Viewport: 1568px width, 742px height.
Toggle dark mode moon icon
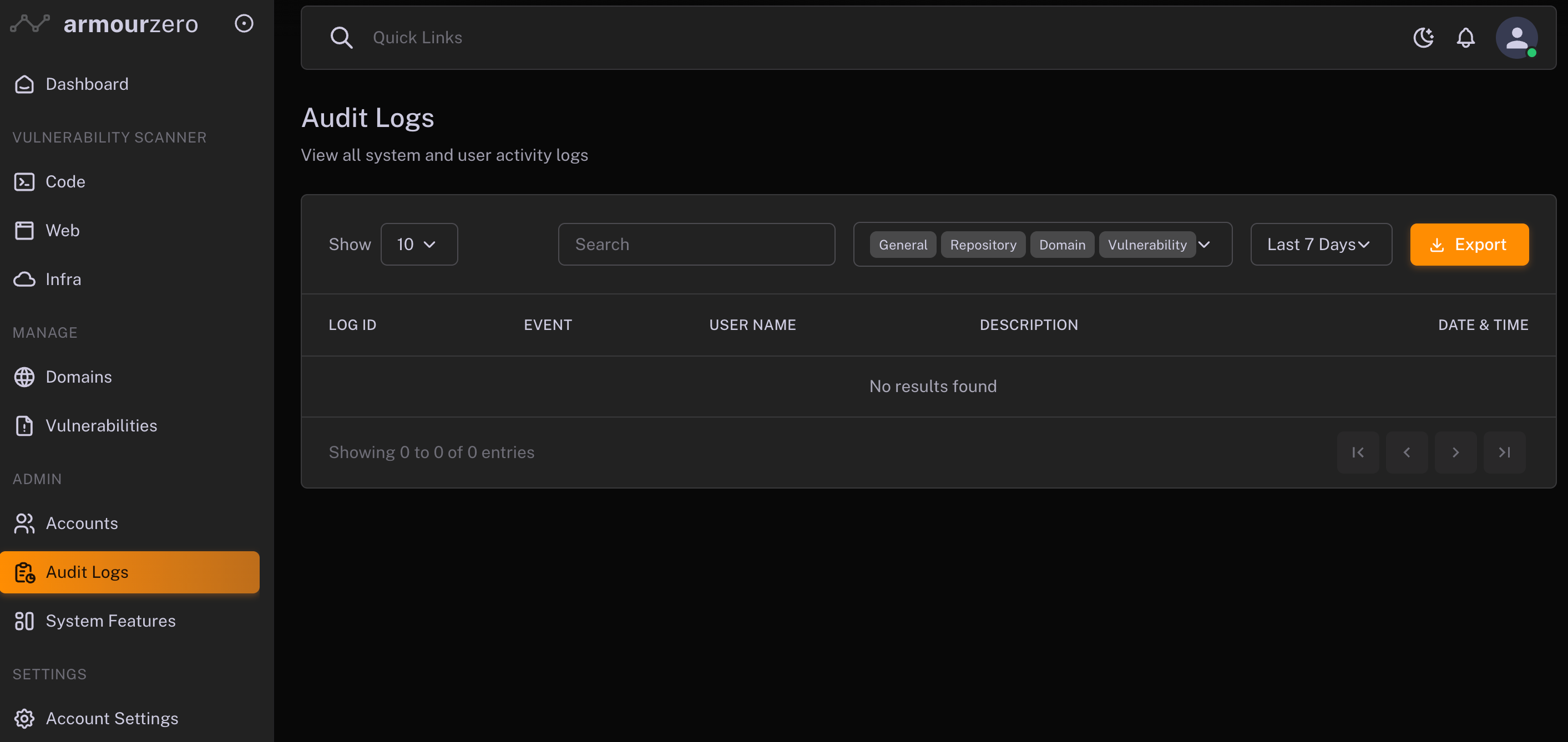tap(1423, 38)
